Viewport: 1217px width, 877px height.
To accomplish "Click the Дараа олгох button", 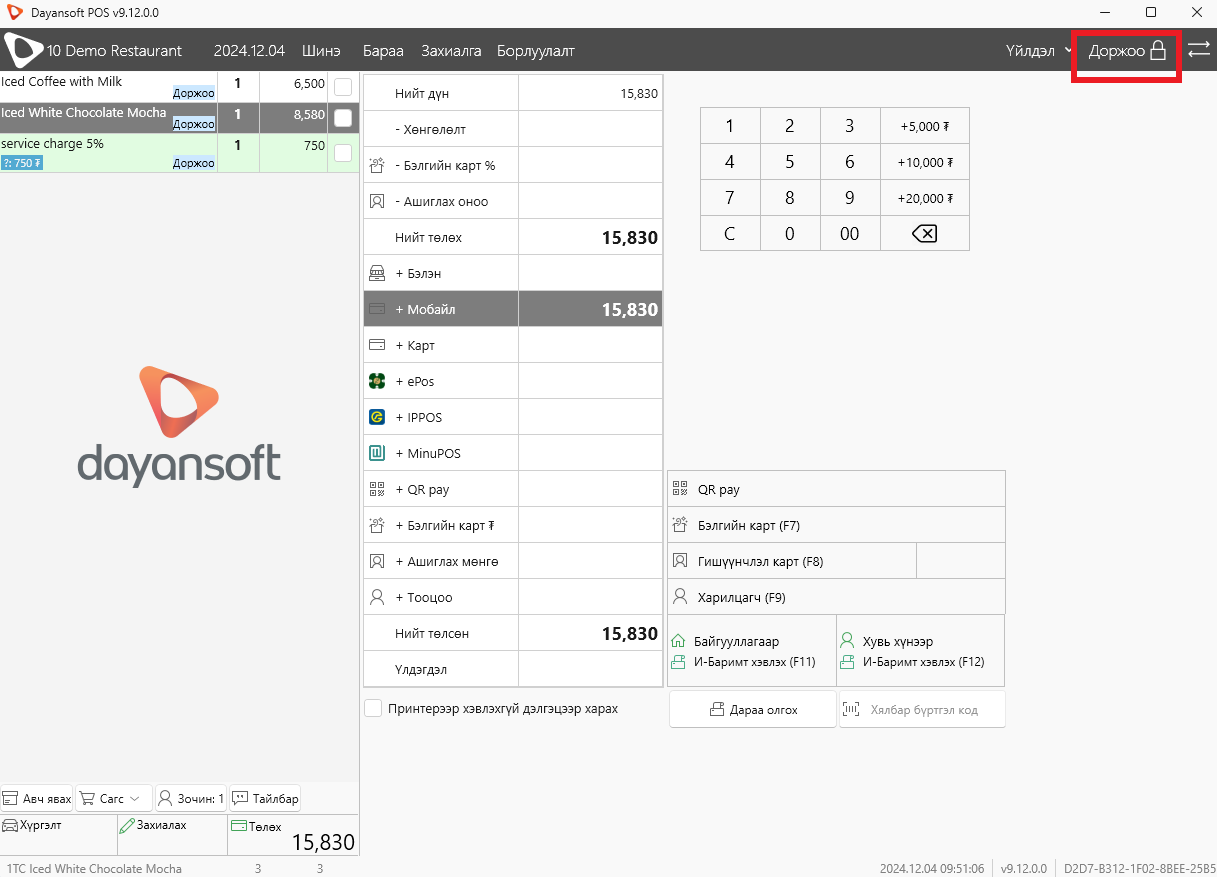I will tap(753, 709).
